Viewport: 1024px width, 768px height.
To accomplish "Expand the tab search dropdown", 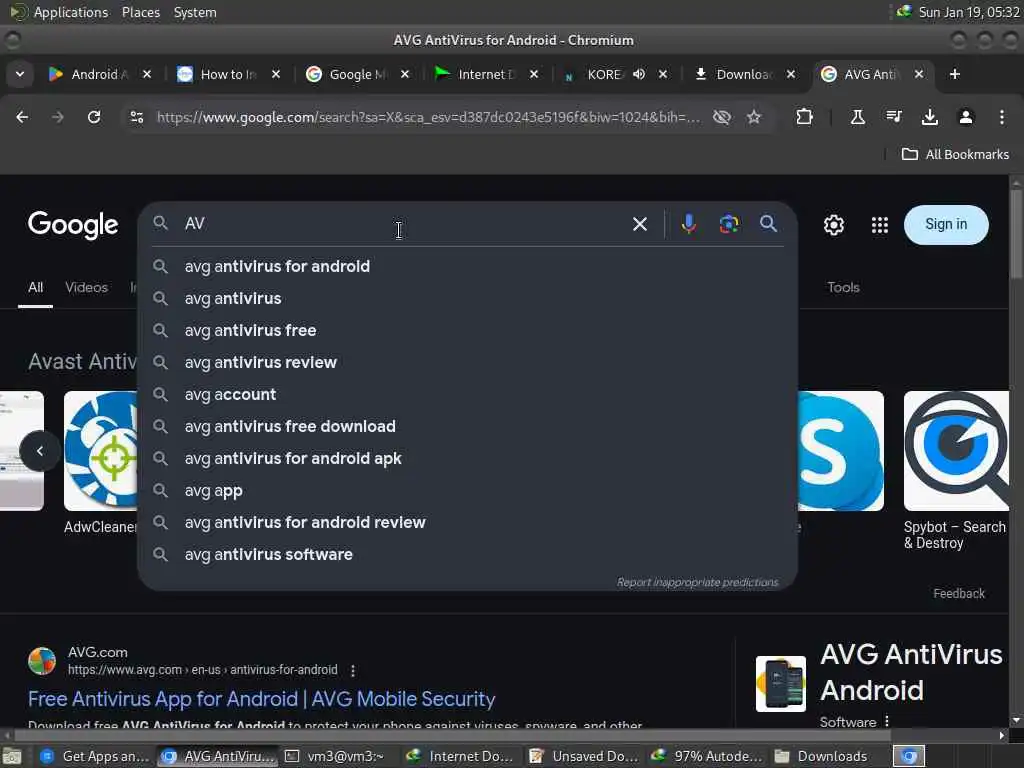I will (x=20, y=74).
